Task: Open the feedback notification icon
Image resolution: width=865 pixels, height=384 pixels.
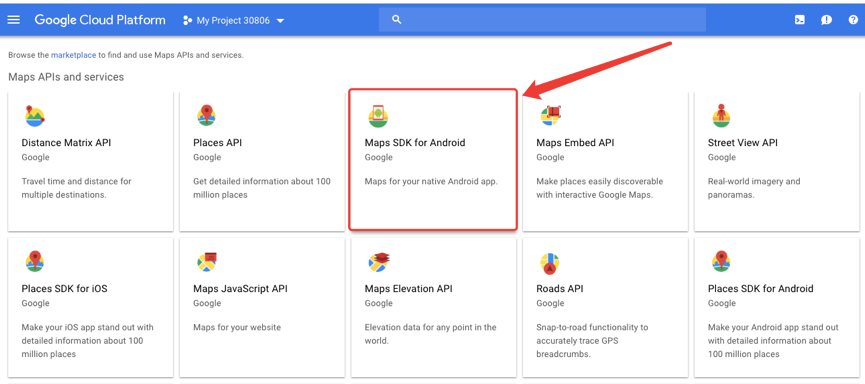Action: click(826, 20)
